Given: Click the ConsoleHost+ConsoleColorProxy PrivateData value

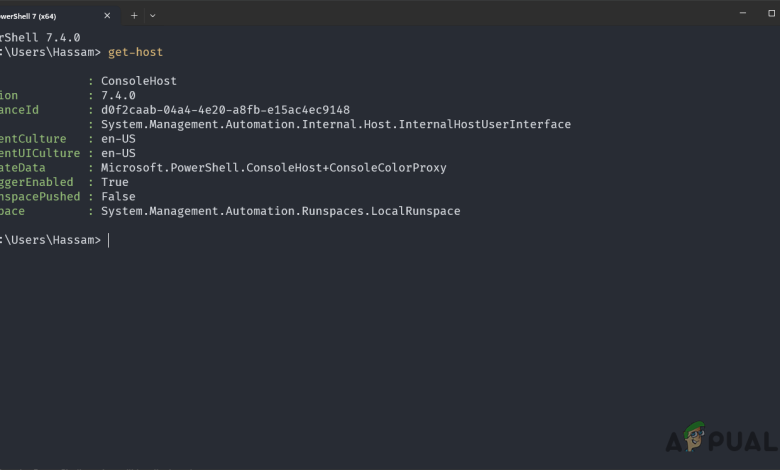Looking at the screenshot, I should (273, 168).
